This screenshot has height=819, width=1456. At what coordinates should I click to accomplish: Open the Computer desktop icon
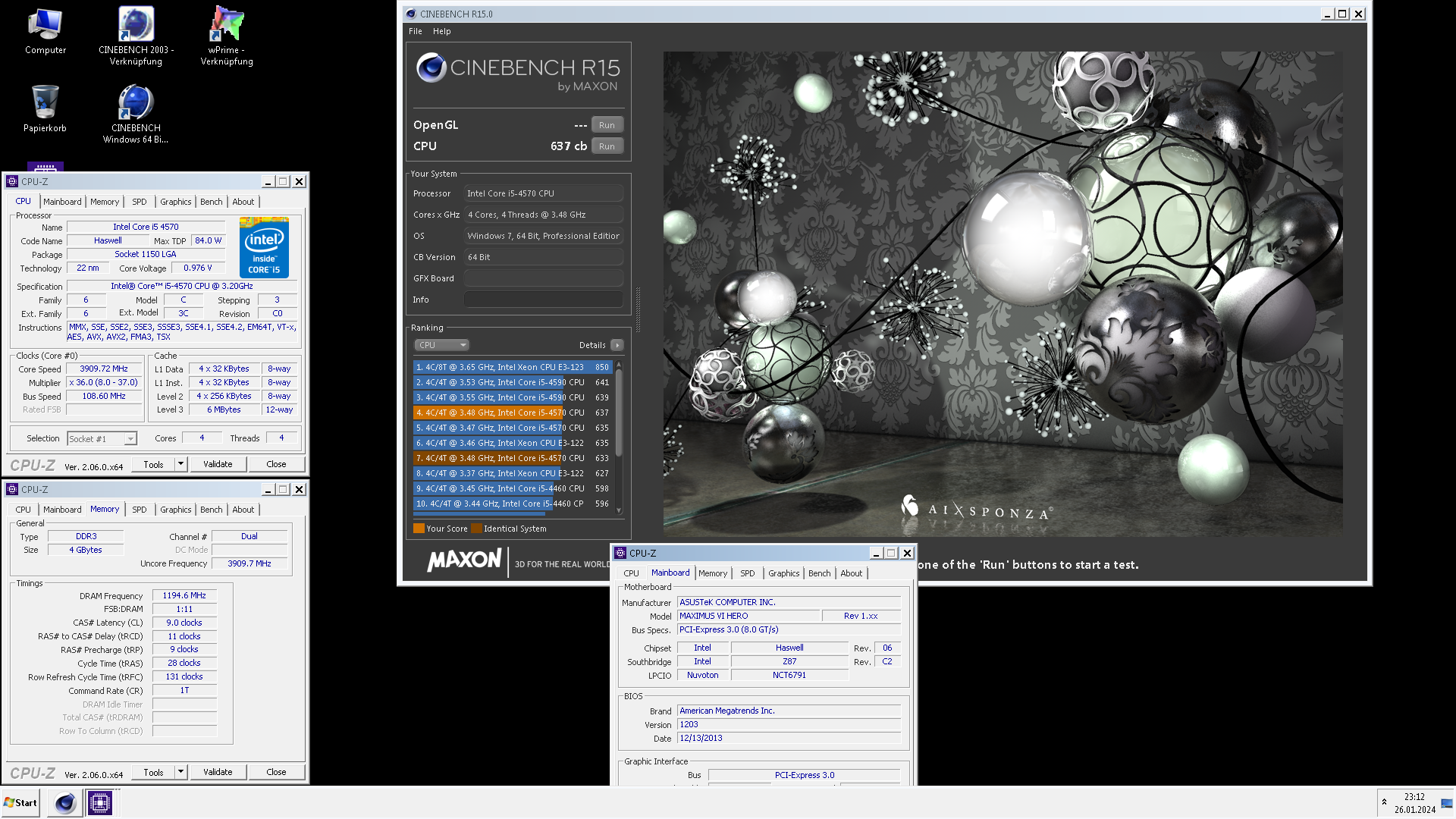pos(45,32)
